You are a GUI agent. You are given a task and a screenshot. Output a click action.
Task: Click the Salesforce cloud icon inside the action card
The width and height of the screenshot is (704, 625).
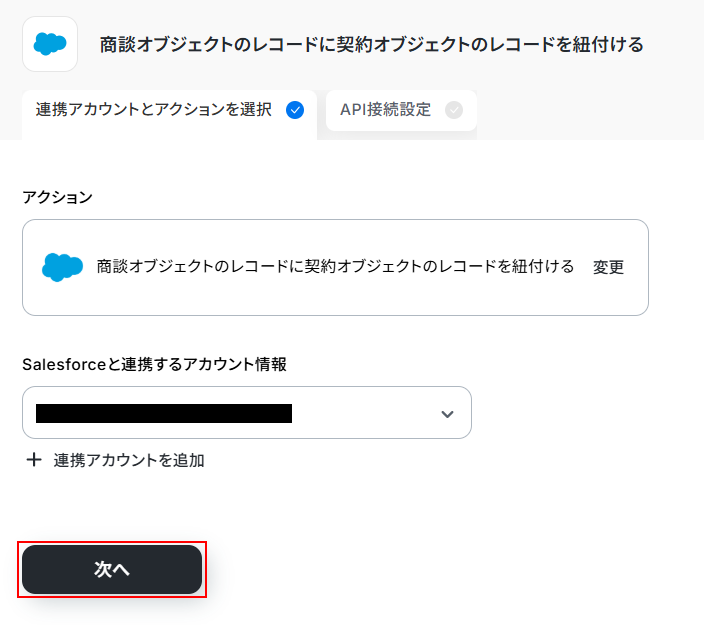point(62,266)
